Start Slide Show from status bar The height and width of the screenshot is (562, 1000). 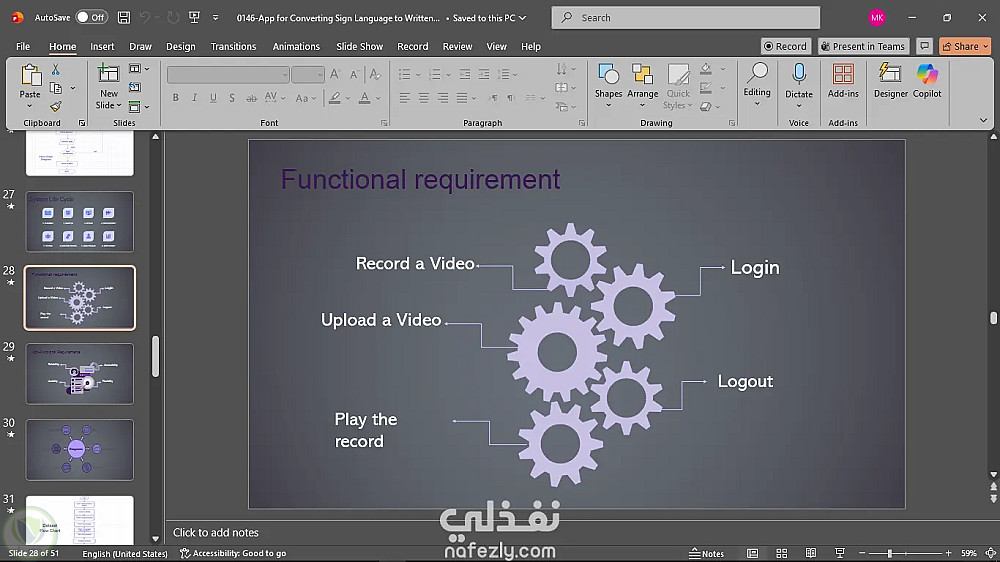840,553
